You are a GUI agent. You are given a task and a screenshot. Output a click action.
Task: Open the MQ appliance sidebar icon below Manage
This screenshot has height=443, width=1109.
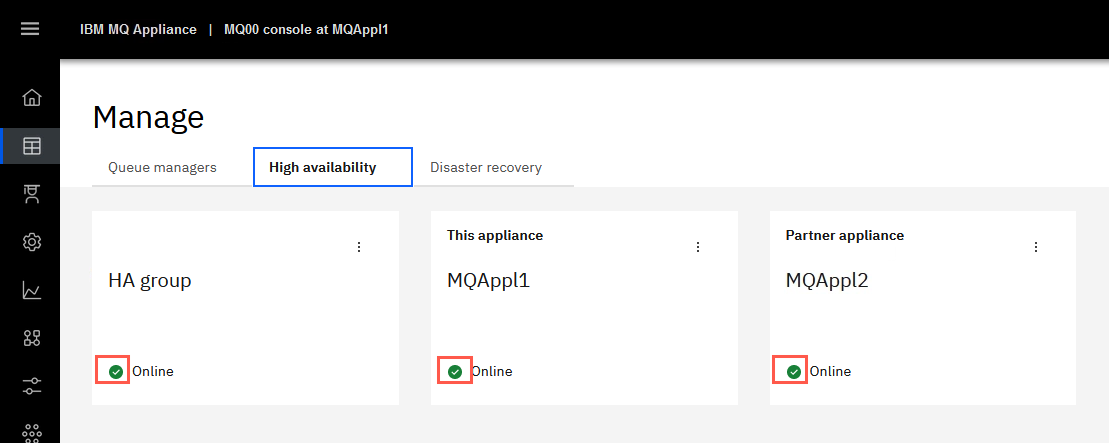(x=32, y=194)
